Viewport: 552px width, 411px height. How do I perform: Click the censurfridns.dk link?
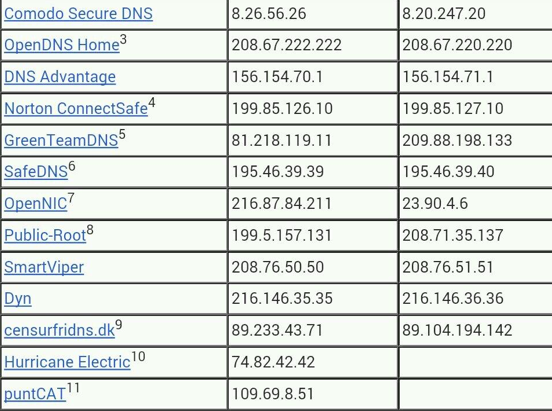click(59, 330)
